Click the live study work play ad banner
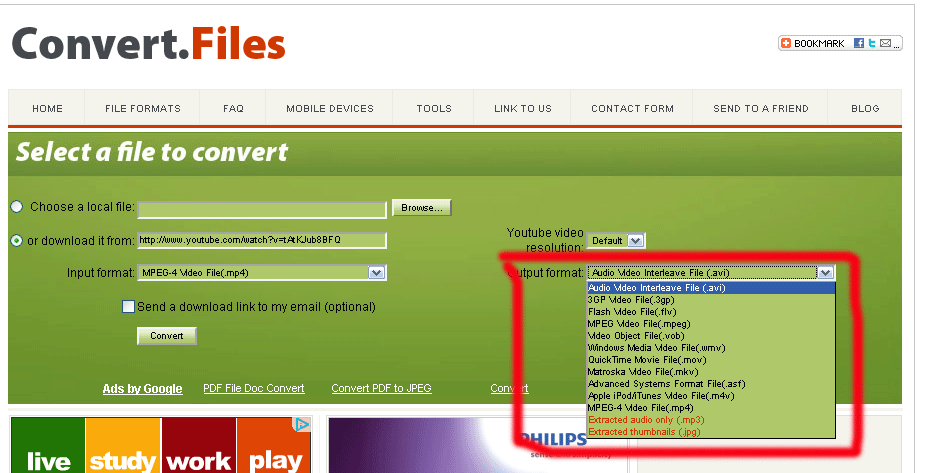This screenshot has height=473, width=925. [161, 445]
